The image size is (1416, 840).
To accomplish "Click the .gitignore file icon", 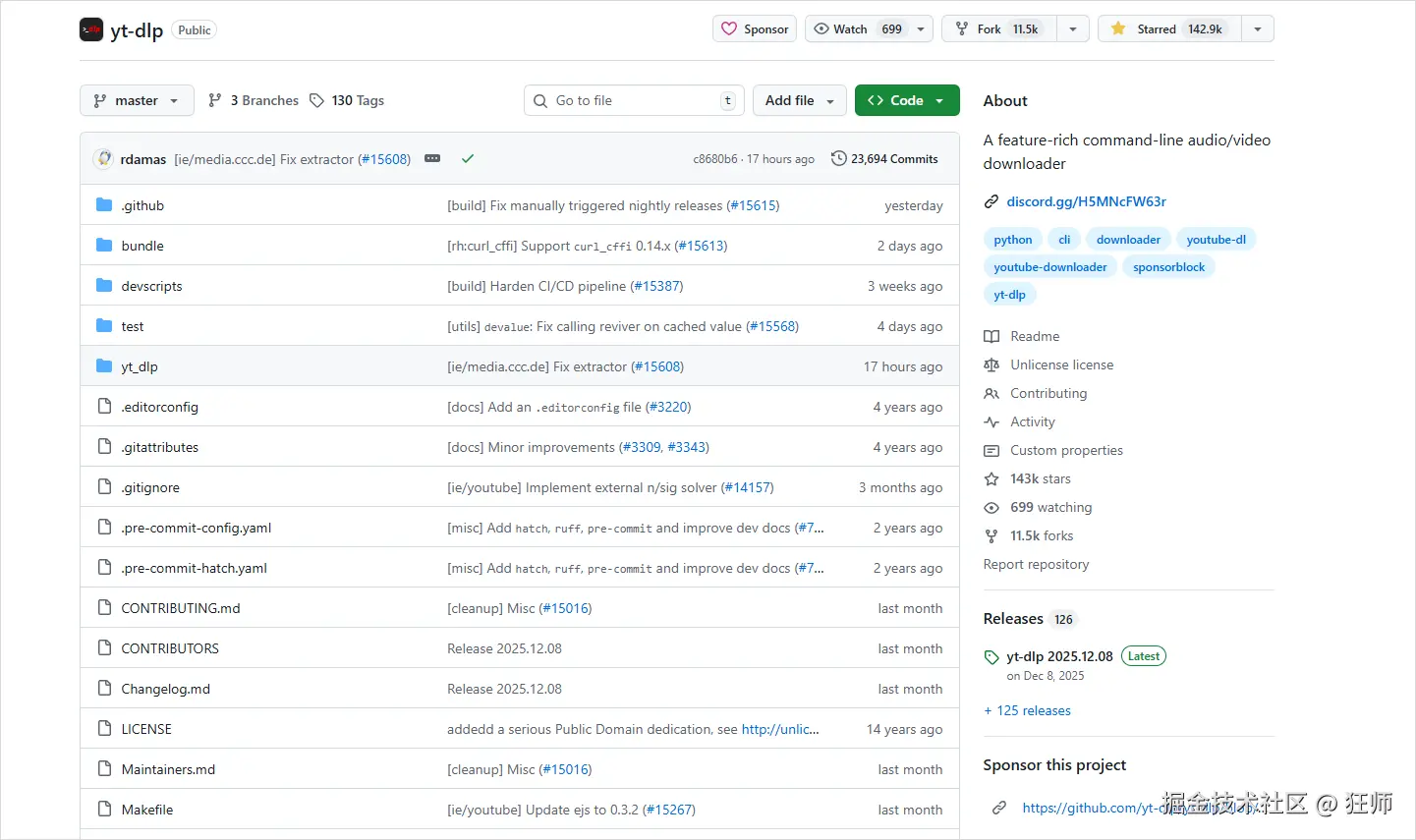I will pos(104,486).
